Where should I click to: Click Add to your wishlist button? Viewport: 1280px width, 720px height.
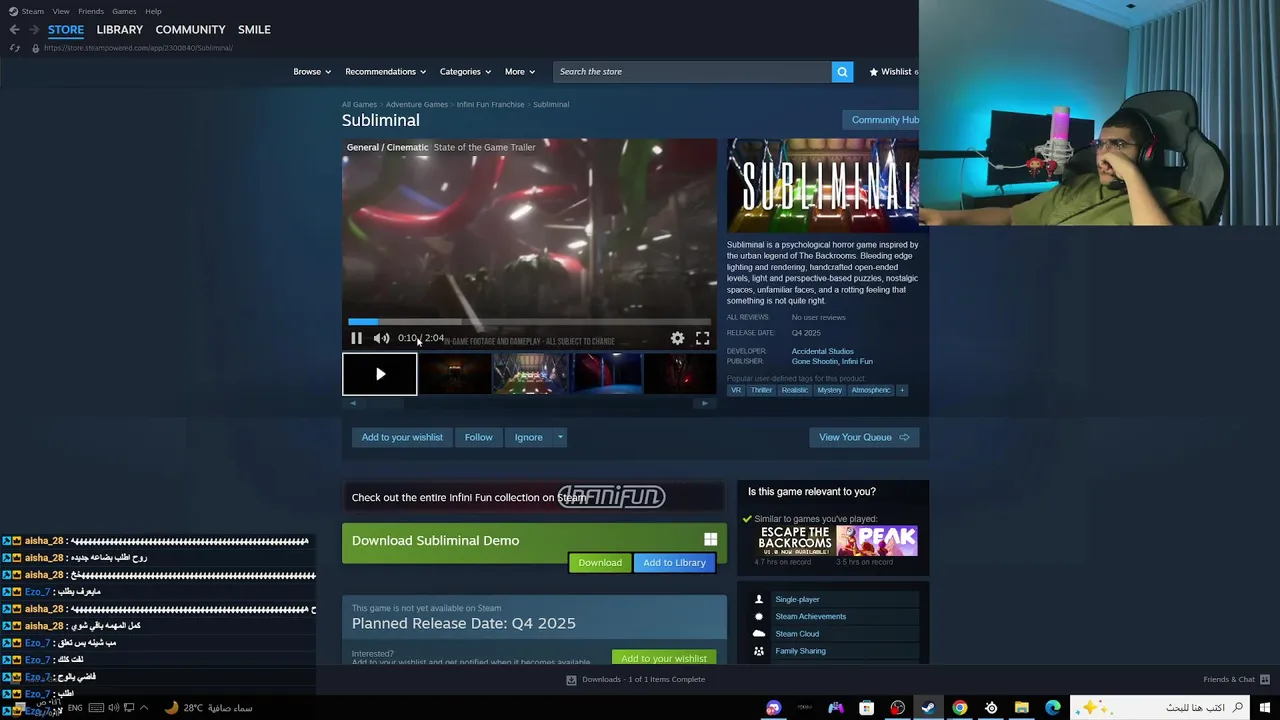[x=402, y=437]
